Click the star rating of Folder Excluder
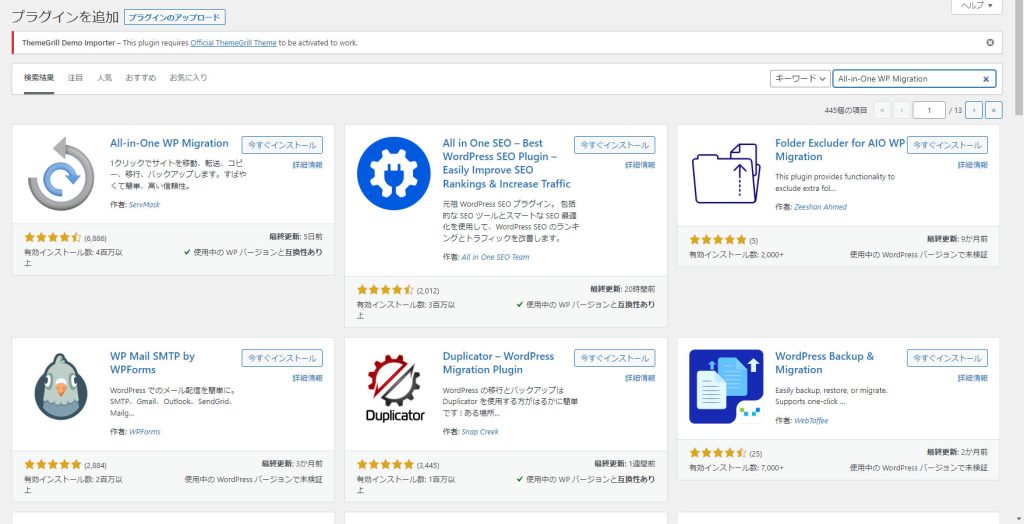Screen dimensions: 1024x524 [x=718, y=240]
